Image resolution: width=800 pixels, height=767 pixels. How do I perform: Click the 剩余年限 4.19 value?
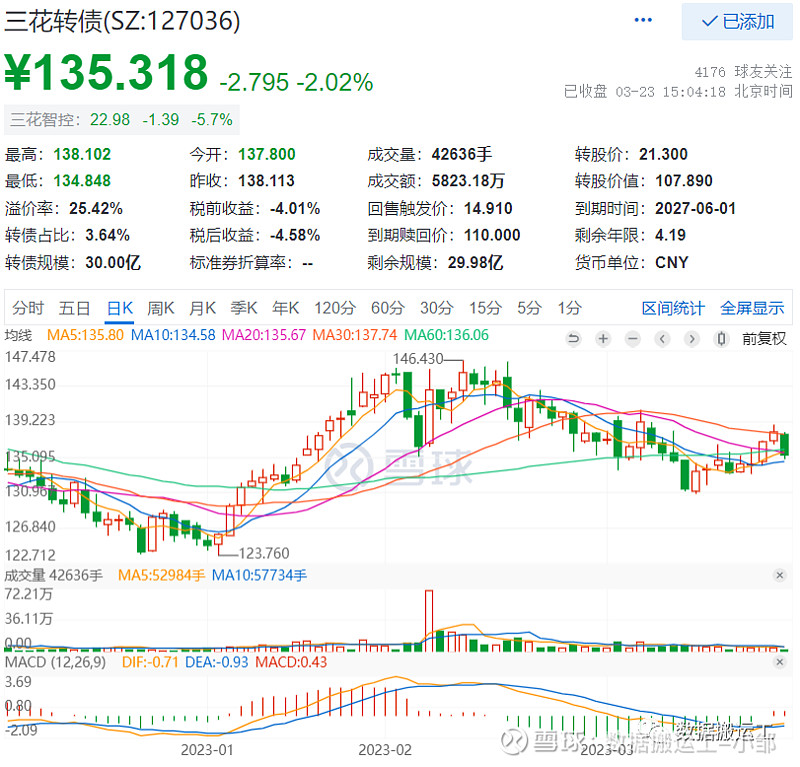click(670, 235)
